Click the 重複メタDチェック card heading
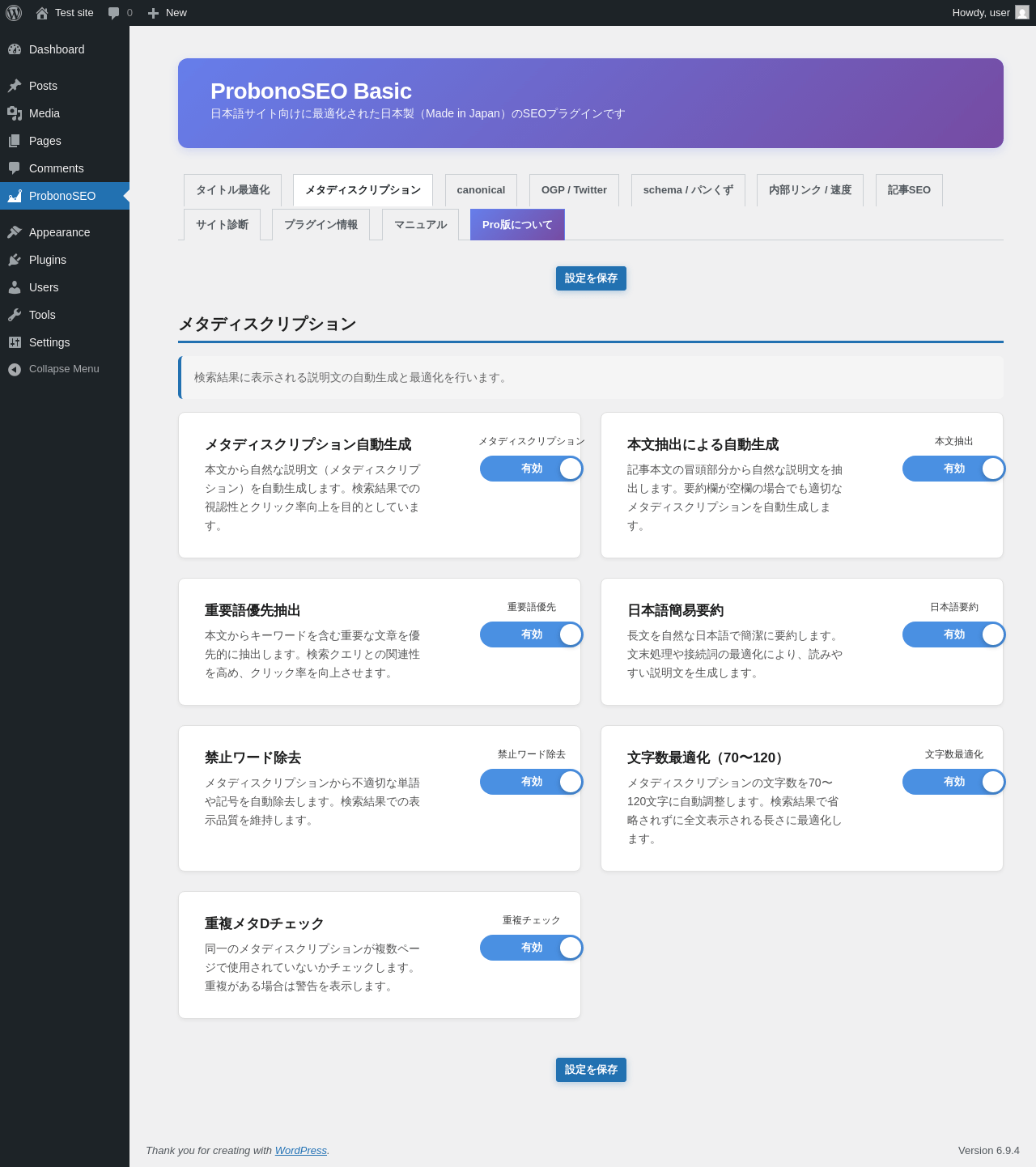Screen dimensions: 1036x1167 coord(264,923)
